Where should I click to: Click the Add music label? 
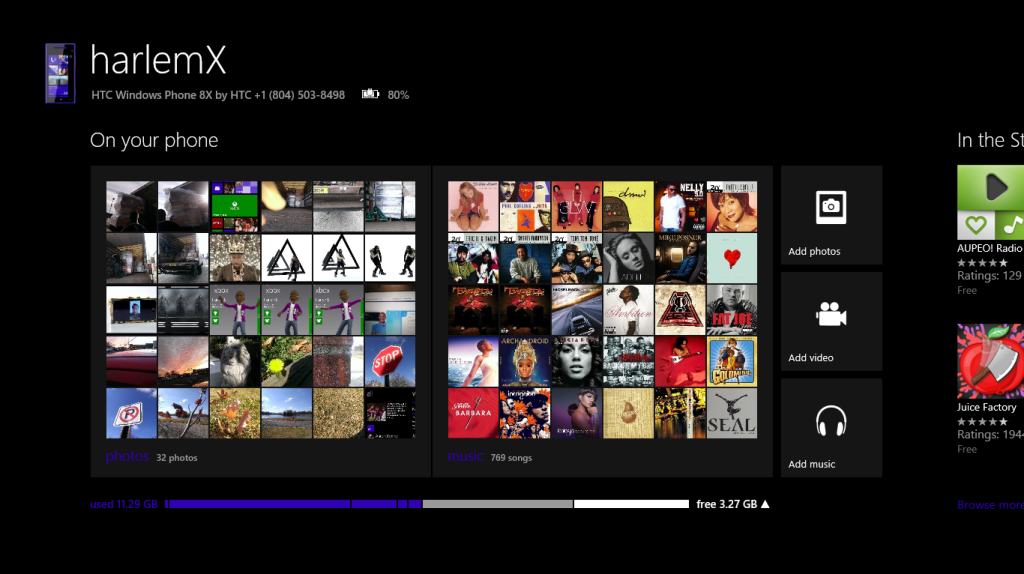pyautogui.click(x=811, y=464)
